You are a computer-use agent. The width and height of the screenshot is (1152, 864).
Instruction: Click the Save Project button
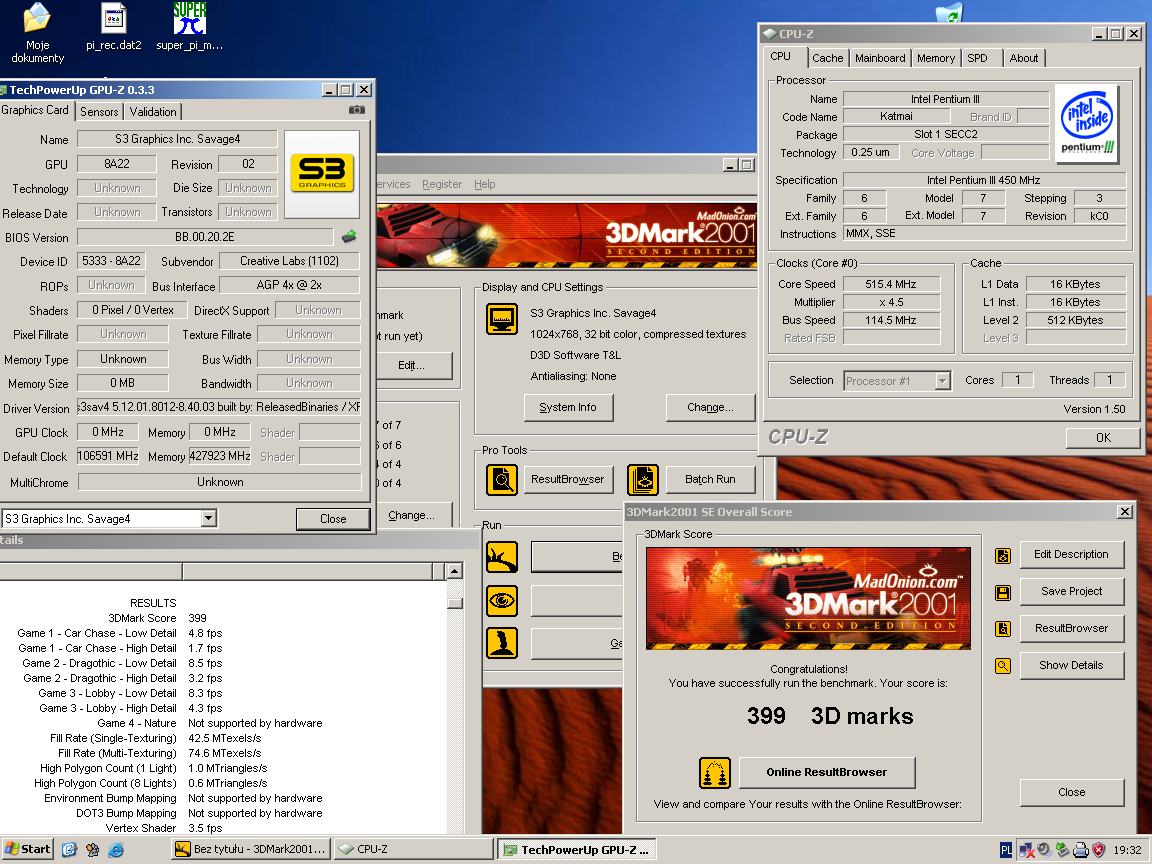pyautogui.click(x=1071, y=591)
